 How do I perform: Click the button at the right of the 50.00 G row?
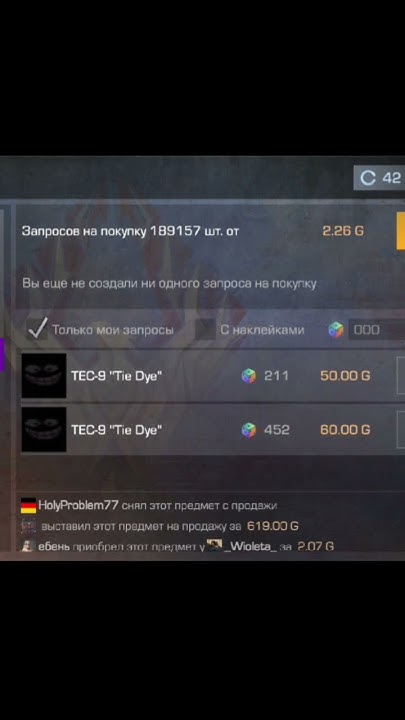tap(400, 376)
